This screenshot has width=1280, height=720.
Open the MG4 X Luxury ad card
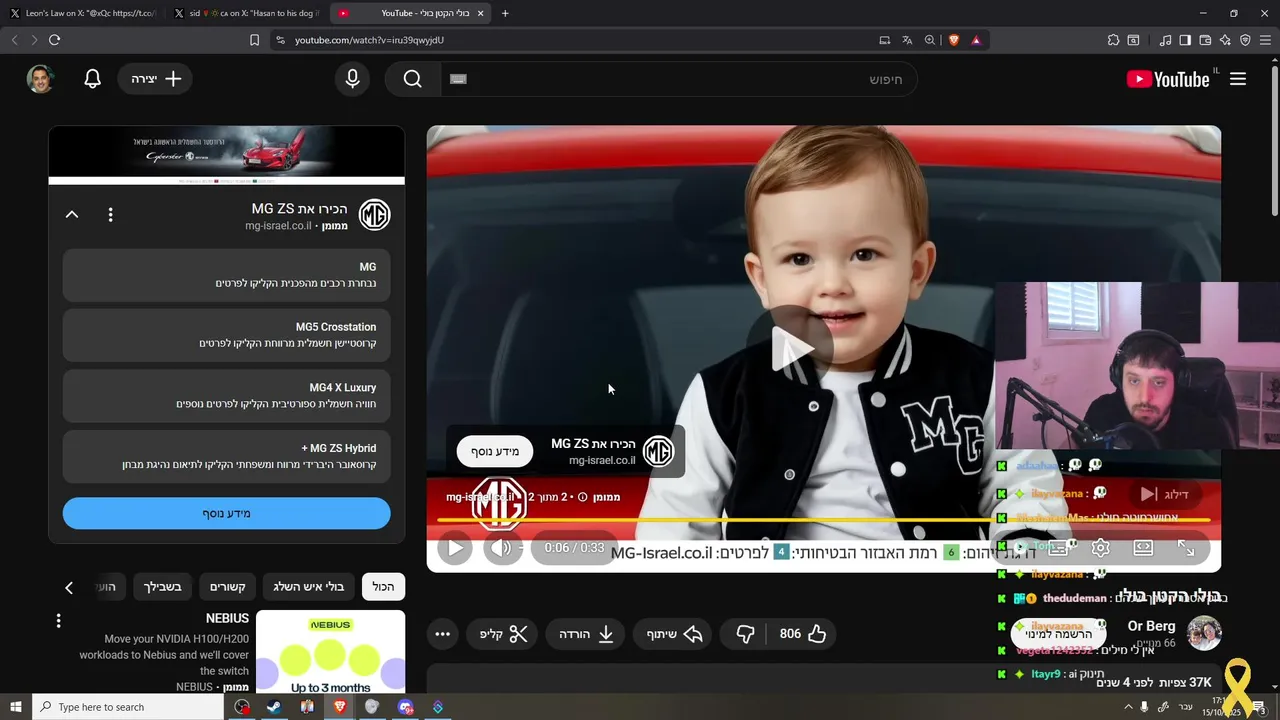(227, 395)
